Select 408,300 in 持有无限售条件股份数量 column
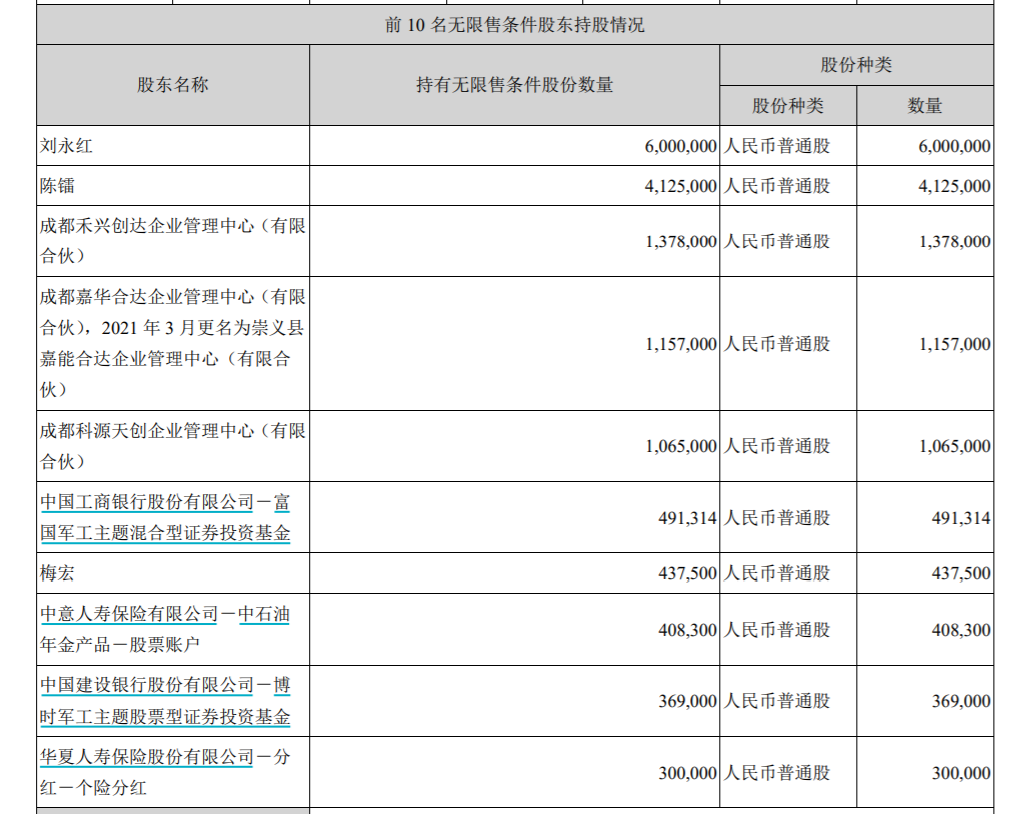This screenshot has height=814, width=1029. (687, 630)
